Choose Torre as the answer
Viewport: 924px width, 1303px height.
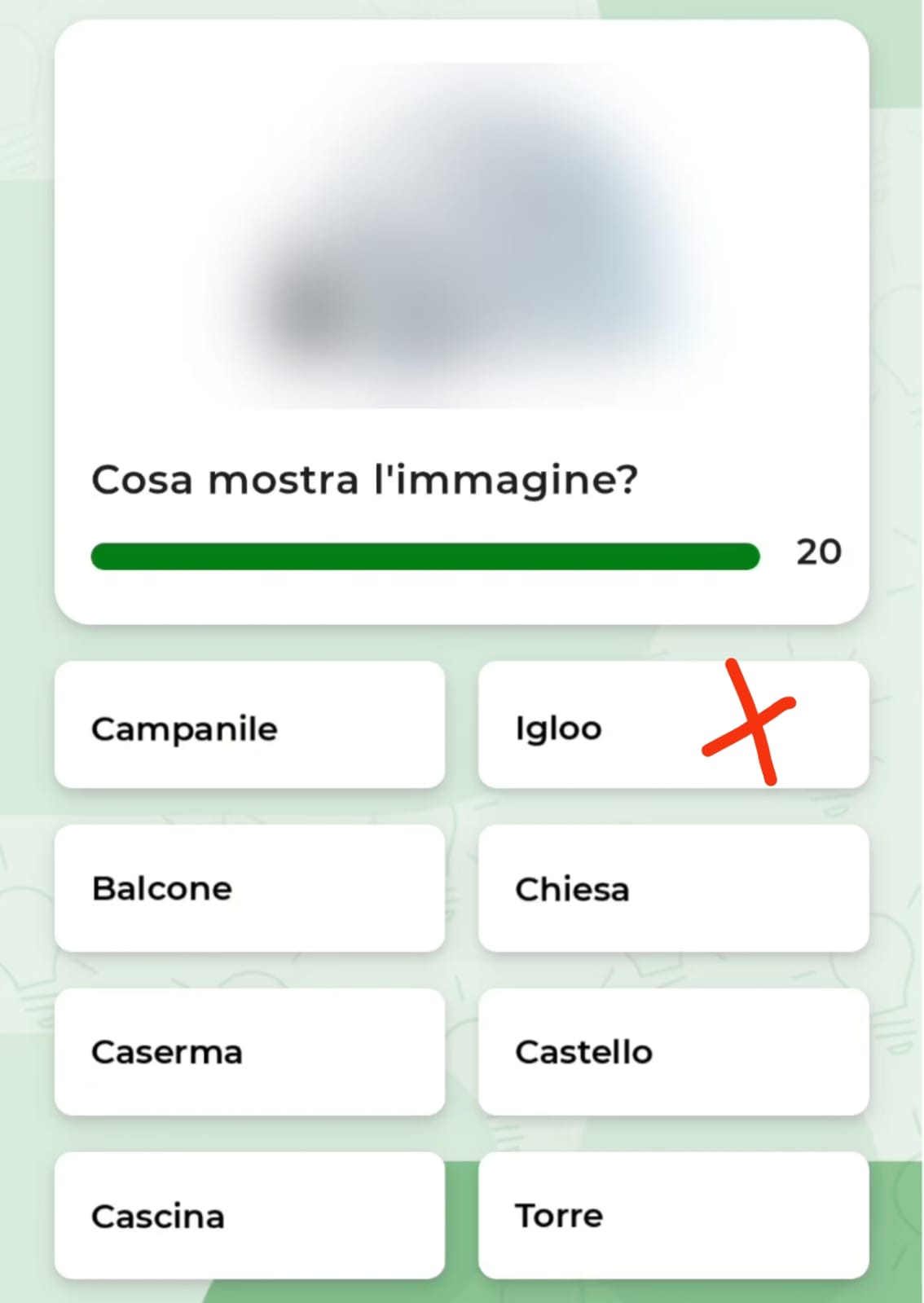coord(673,1216)
